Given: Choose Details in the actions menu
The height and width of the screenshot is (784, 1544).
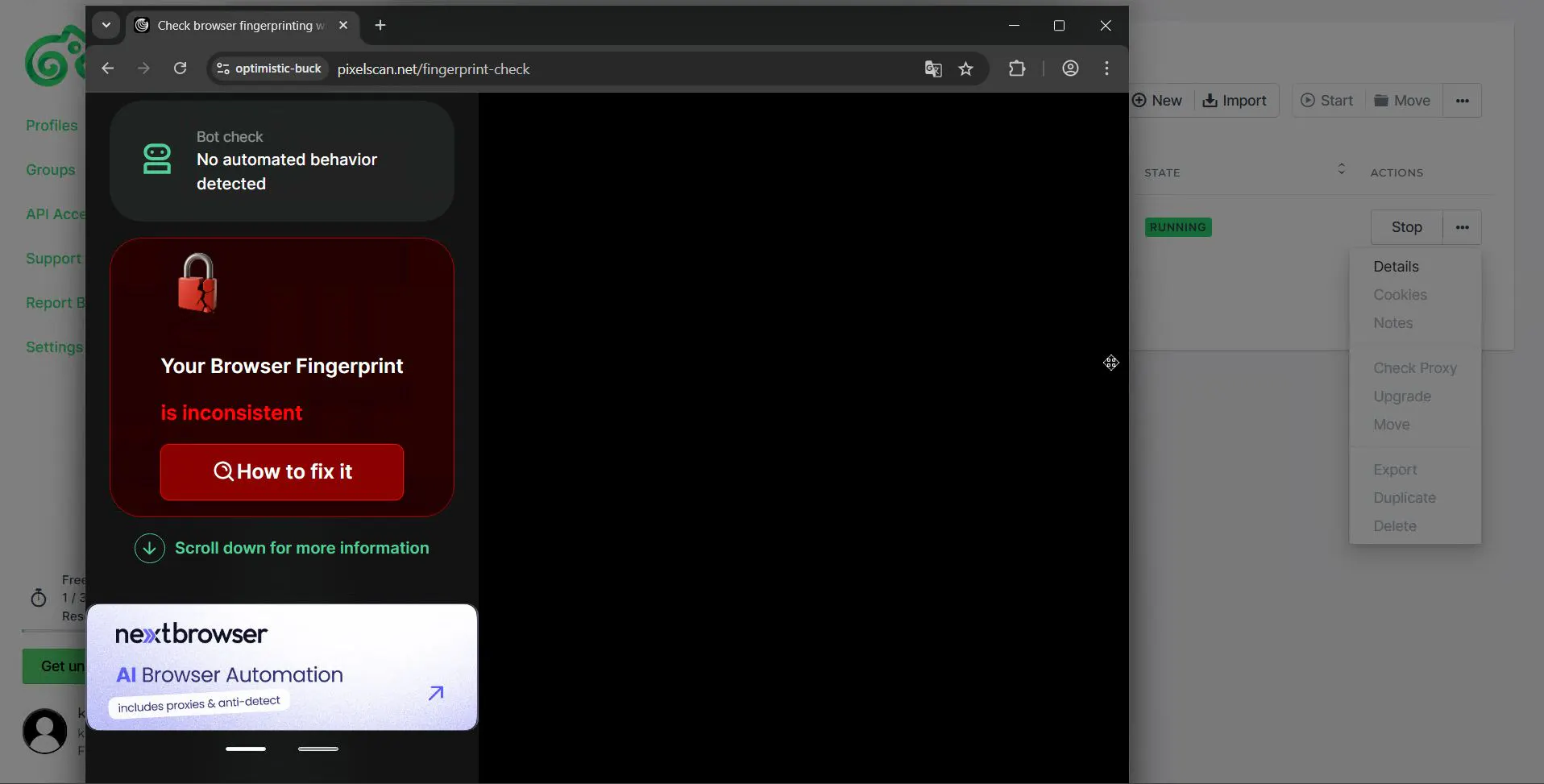Looking at the screenshot, I should (x=1396, y=267).
